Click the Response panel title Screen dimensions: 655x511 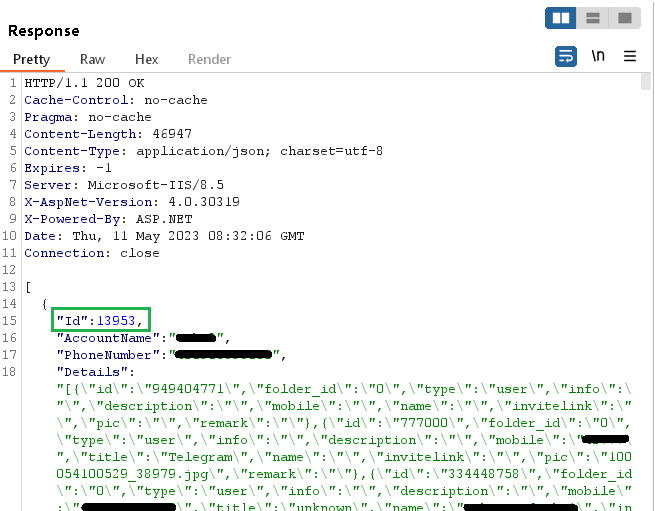(x=44, y=31)
